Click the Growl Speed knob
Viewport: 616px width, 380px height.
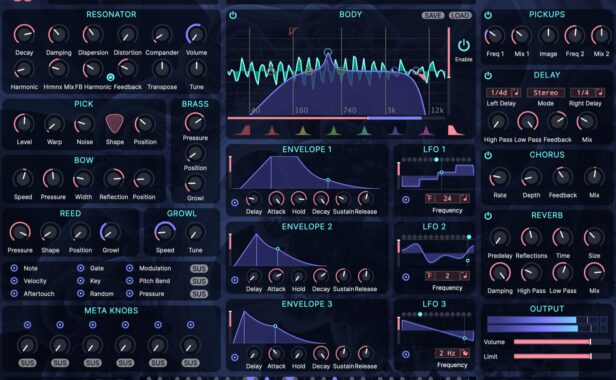pyautogui.click(x=165, y=232)
